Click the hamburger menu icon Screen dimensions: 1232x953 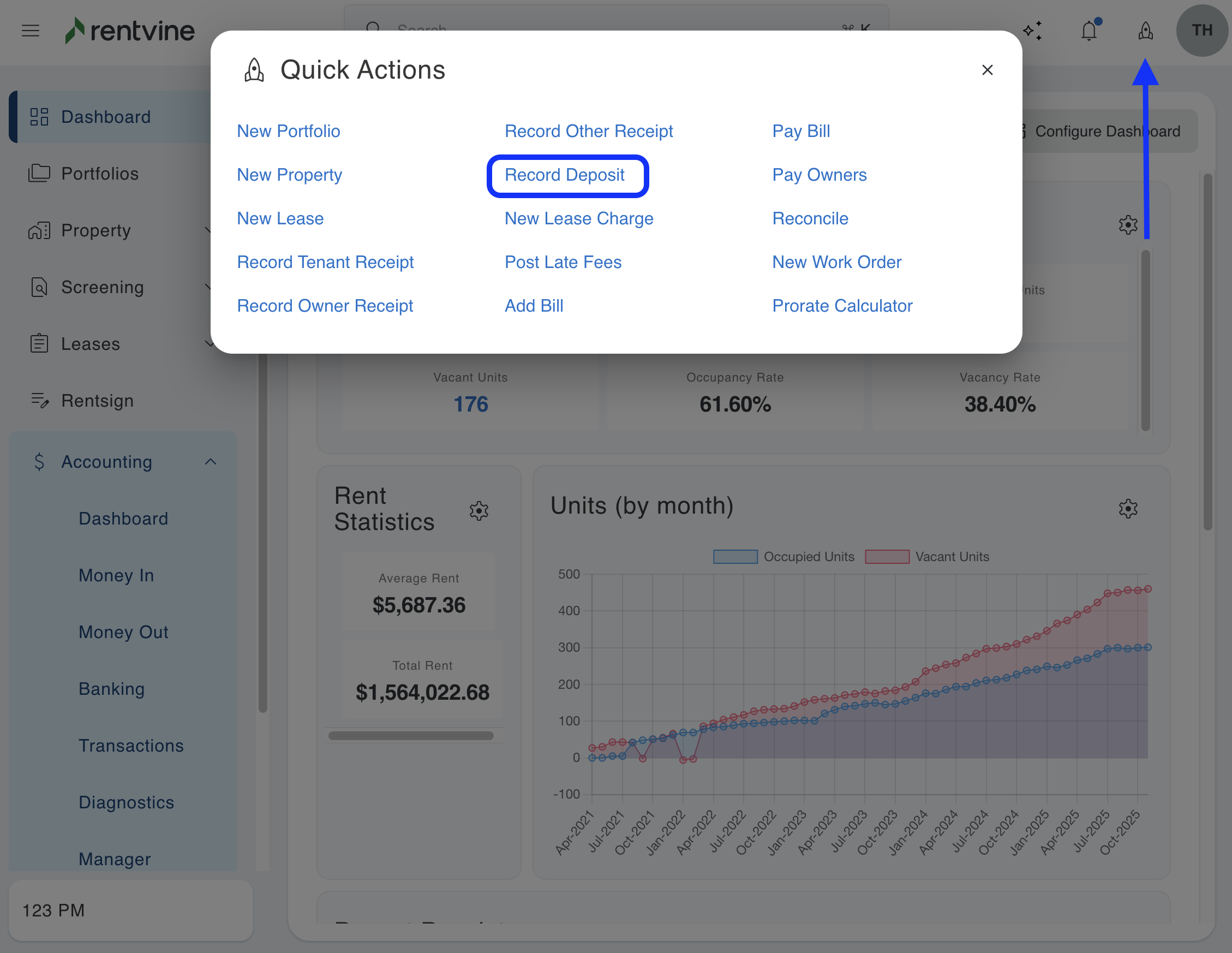(x=31, y=31)
